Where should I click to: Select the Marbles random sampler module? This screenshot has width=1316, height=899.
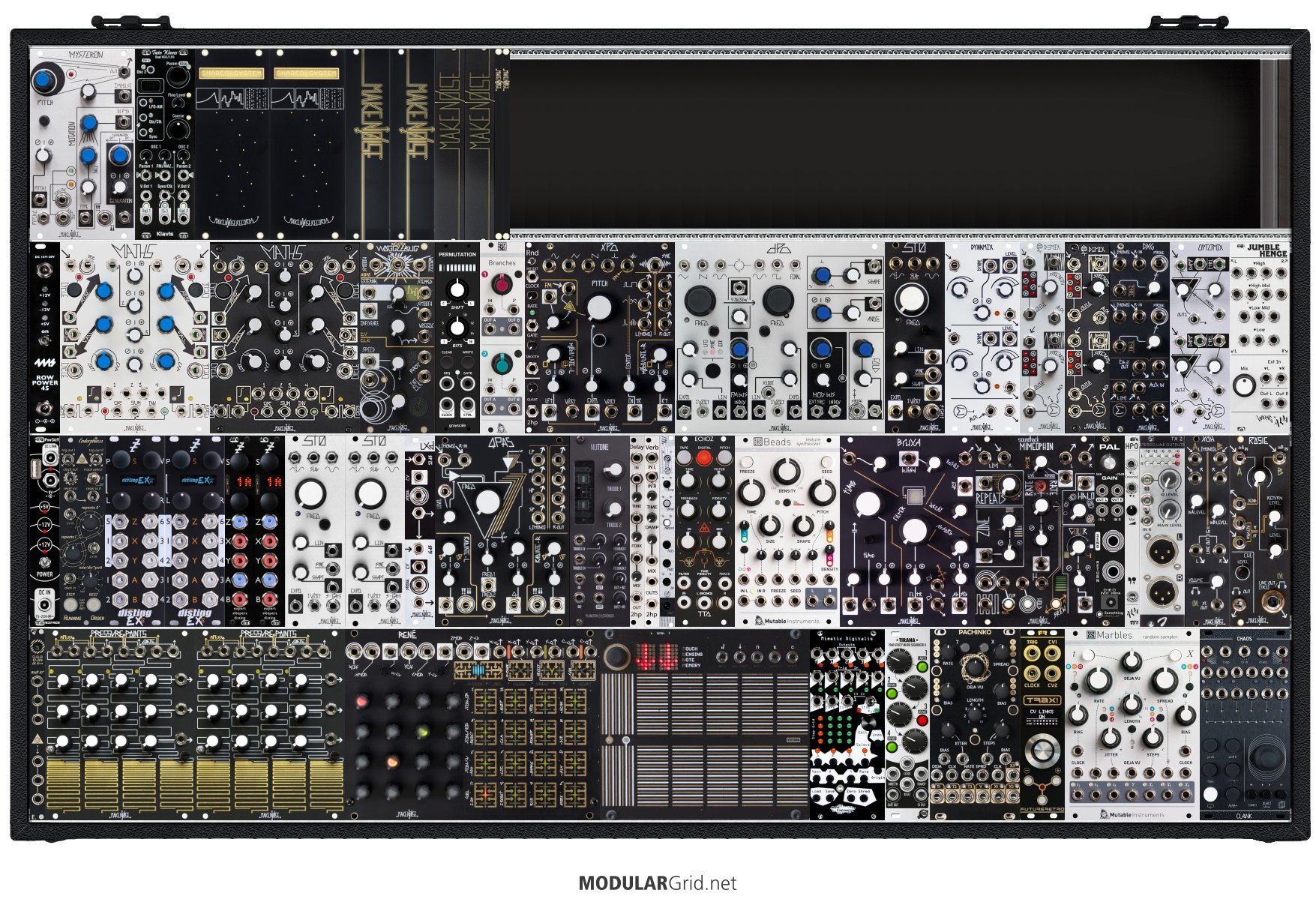1132,724
